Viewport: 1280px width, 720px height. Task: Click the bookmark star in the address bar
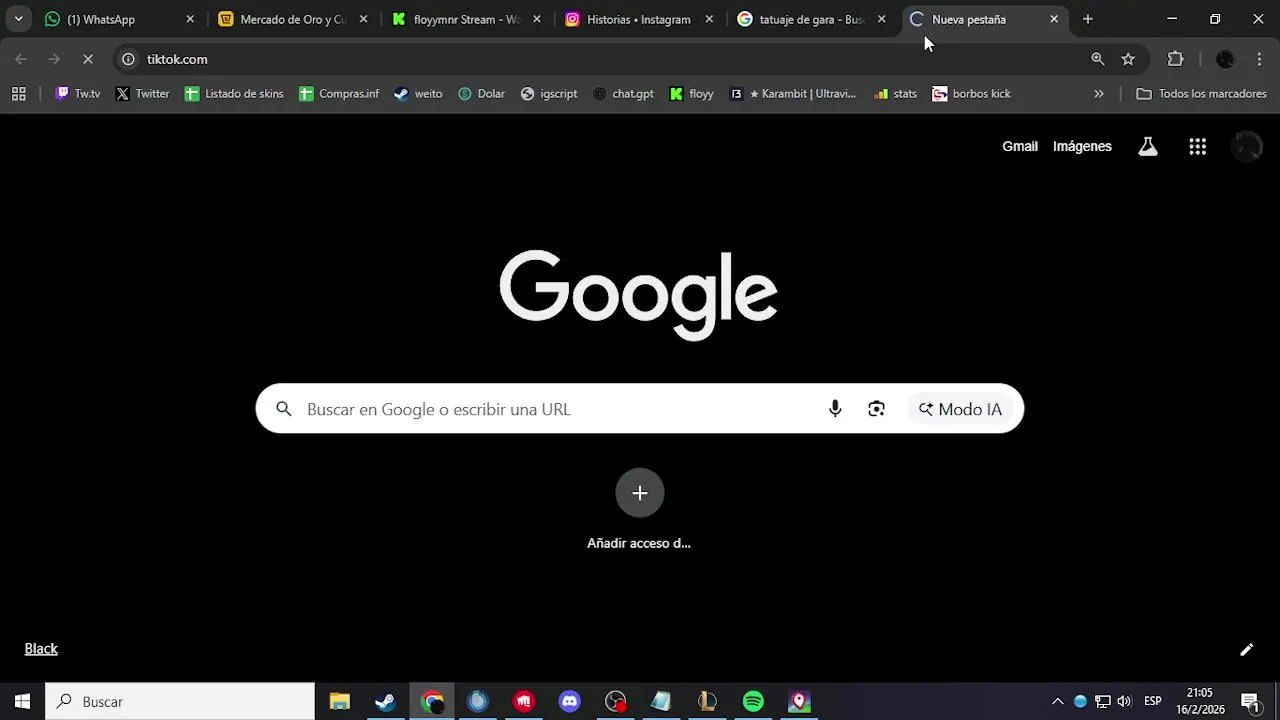(x=1128, y=59)
